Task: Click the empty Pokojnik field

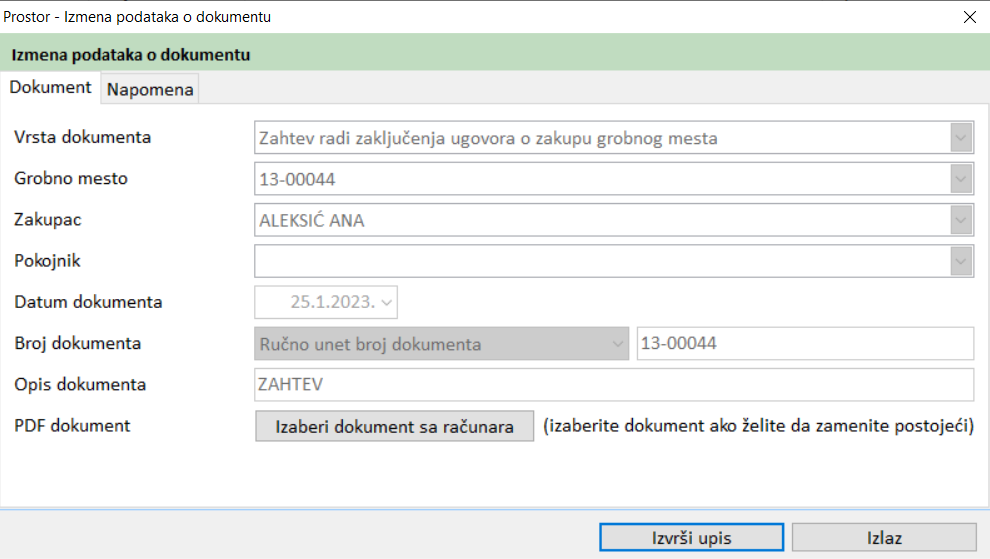Action: (600, 261)
